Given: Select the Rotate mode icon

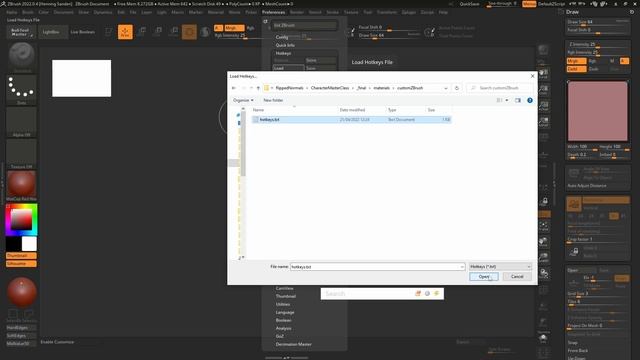Looking at the screenshot, I should coord(174,32).
